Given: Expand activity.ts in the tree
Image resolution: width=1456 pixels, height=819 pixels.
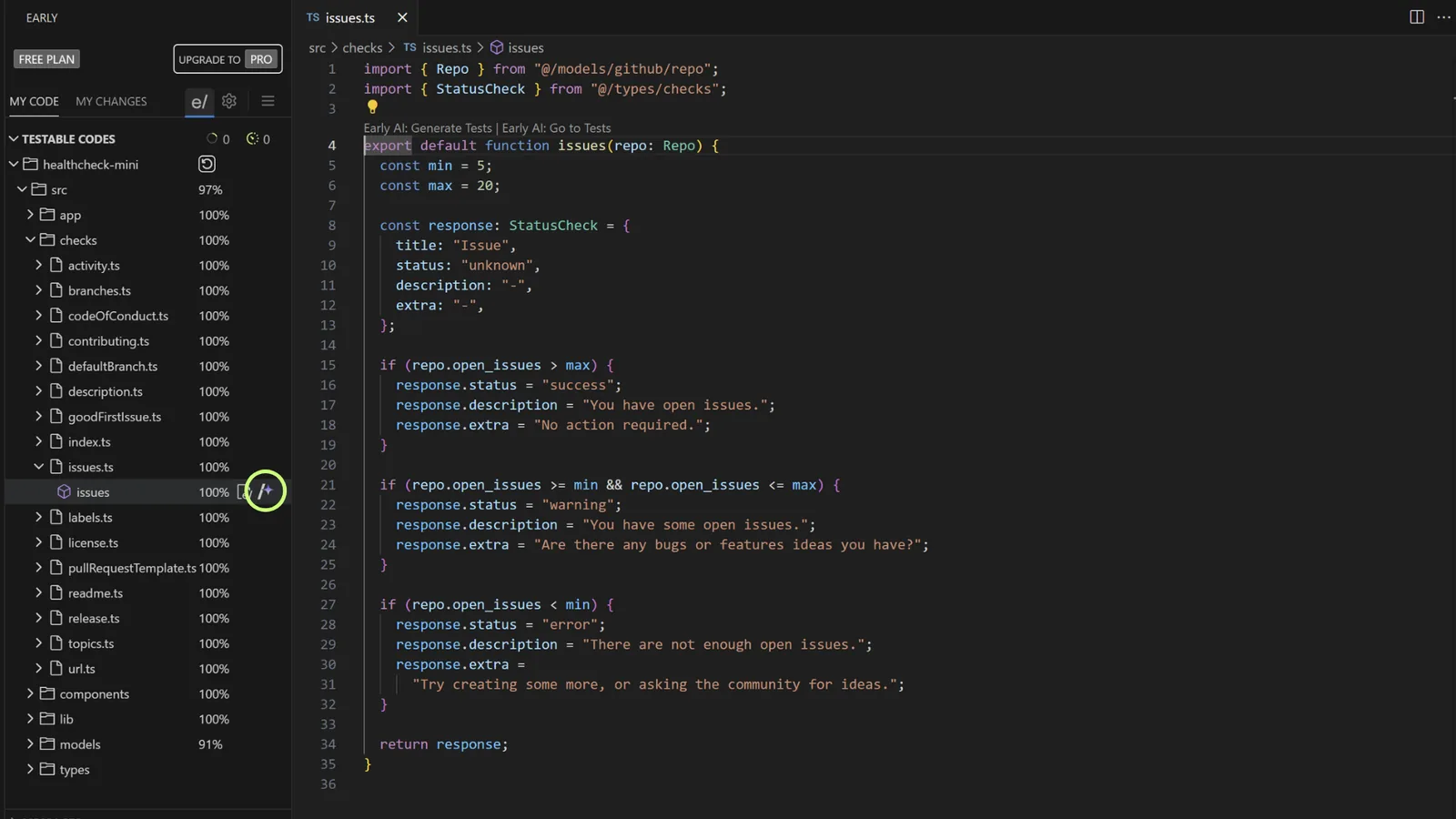Looking at the screenshot, I should click(x=38, y=265).
